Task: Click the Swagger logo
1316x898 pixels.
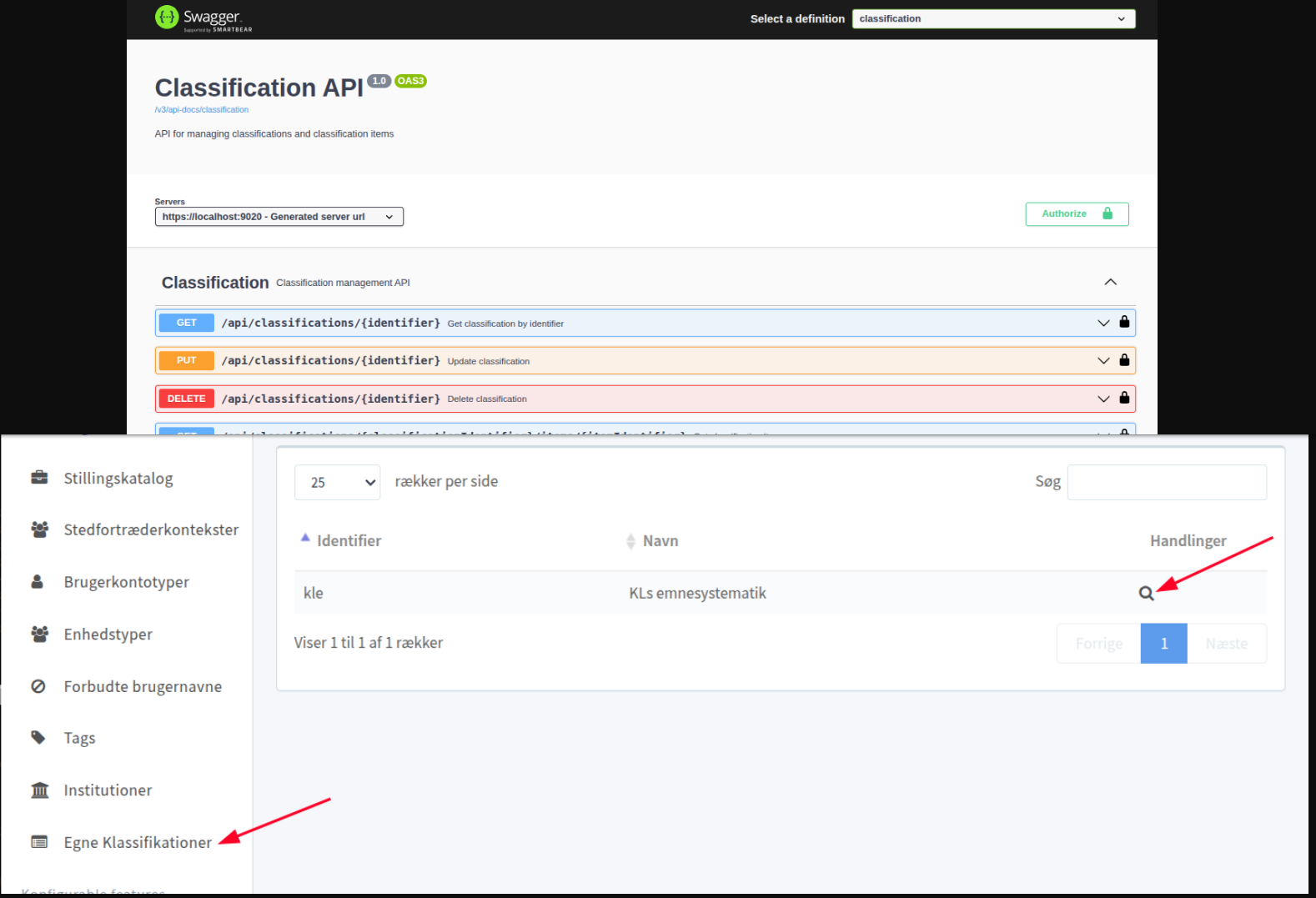Action: point(203,18)
